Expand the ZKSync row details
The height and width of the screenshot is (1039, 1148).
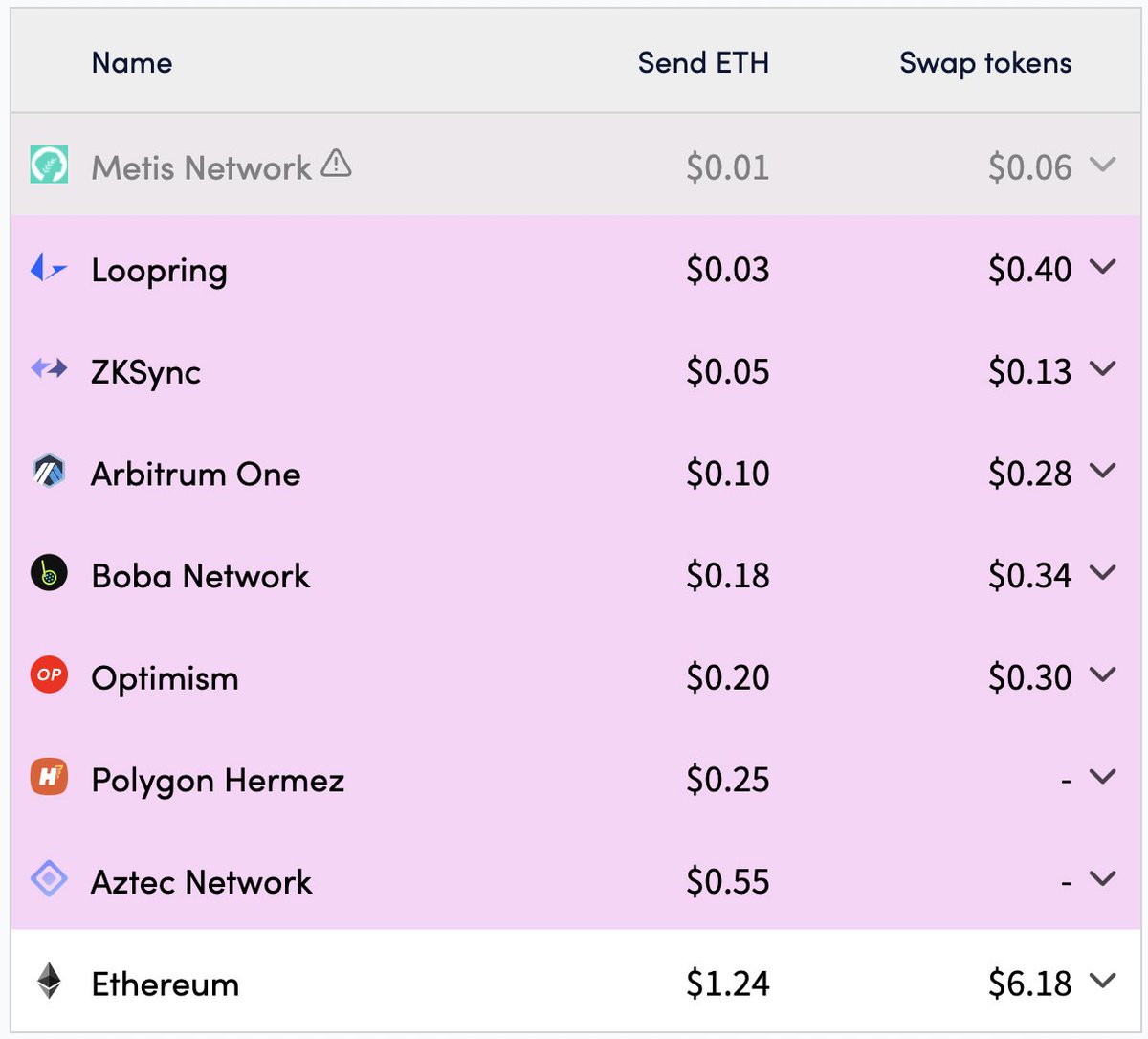1103,368
